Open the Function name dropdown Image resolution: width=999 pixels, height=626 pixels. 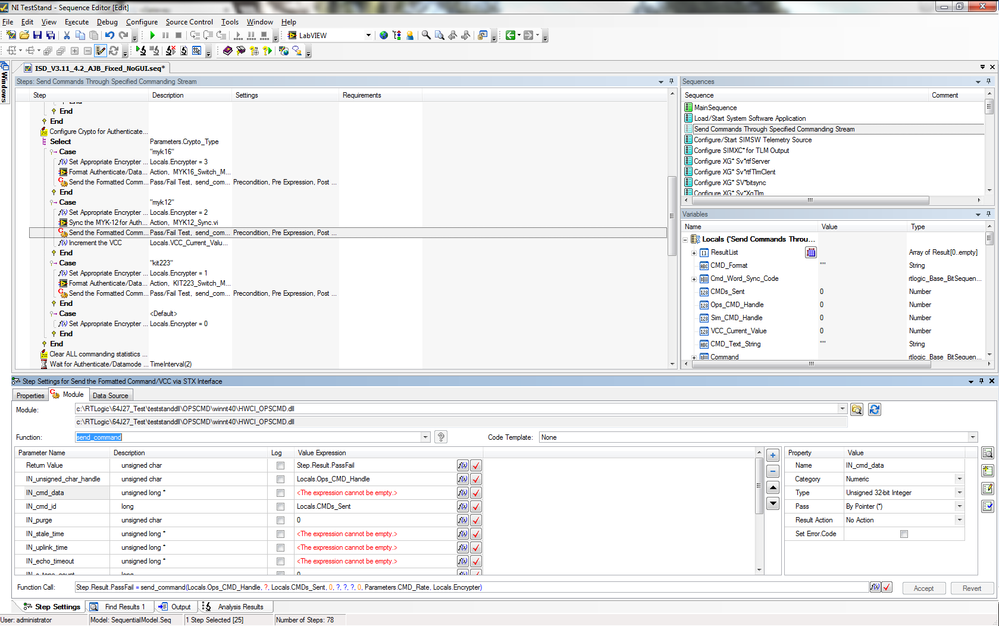click(426, 437)
